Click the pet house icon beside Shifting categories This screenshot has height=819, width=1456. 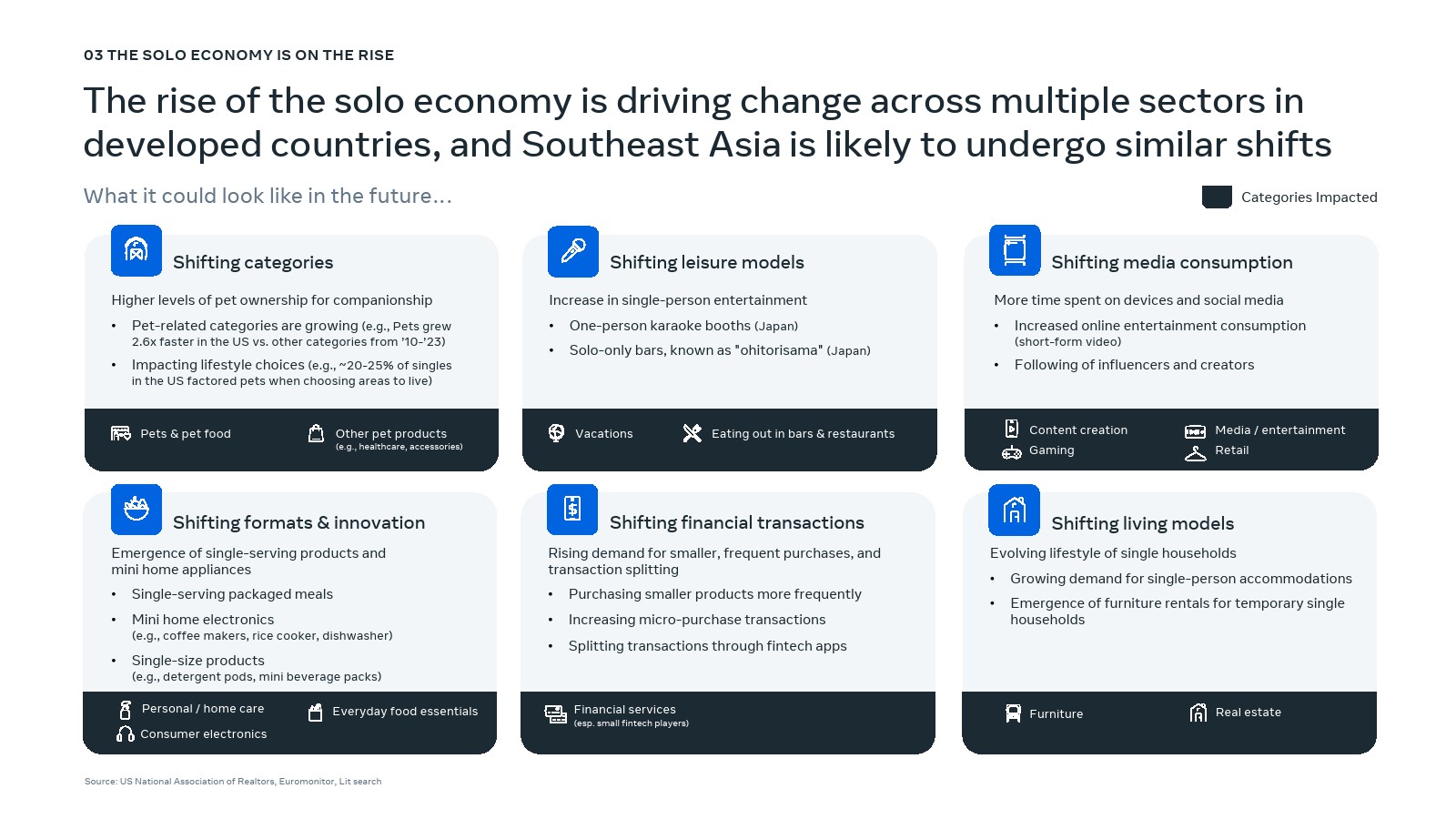tap(136, 250)
